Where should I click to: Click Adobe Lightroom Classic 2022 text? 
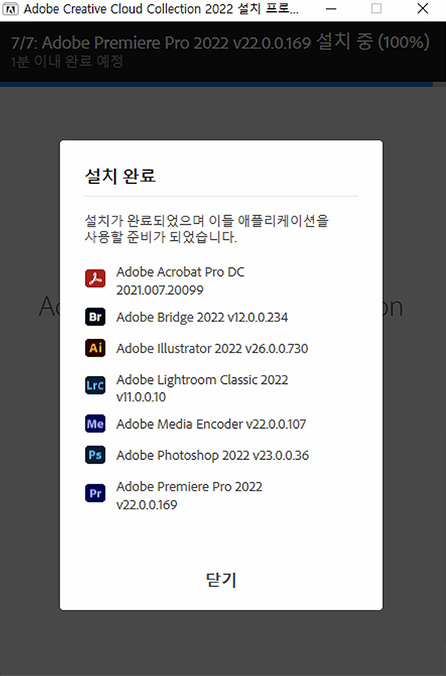click(x=202, y=380)
